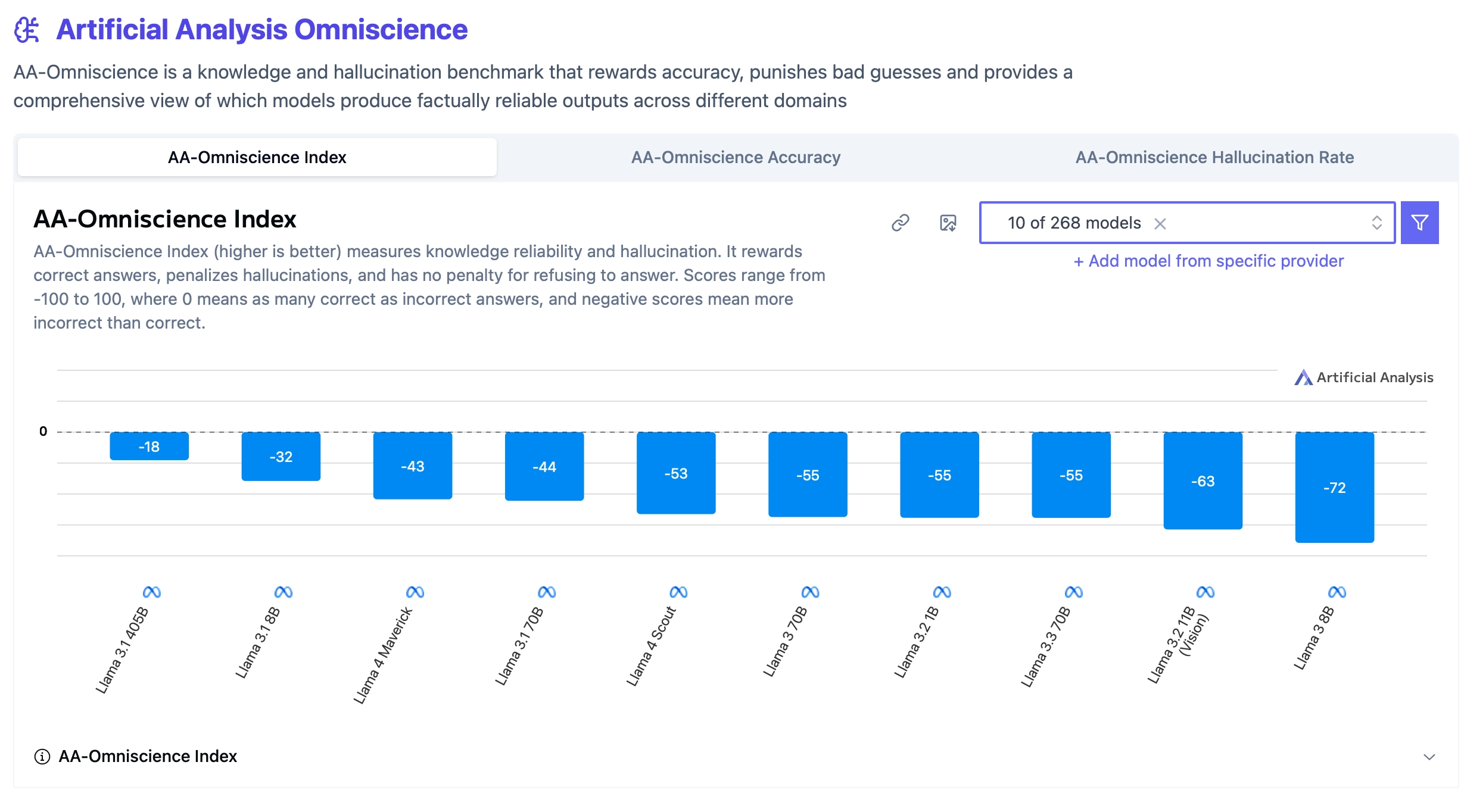
Task: Switch to AA-Omniscience Hallucination Rate tab
Action: [1214, 157]
